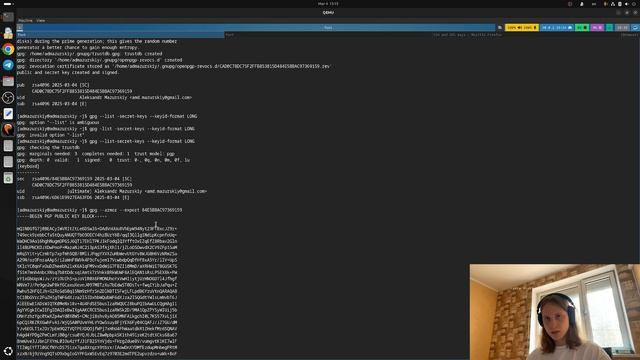The image size is (640, 360).
Task: Open the View menu in QEMU
Action: click(40, 20)
